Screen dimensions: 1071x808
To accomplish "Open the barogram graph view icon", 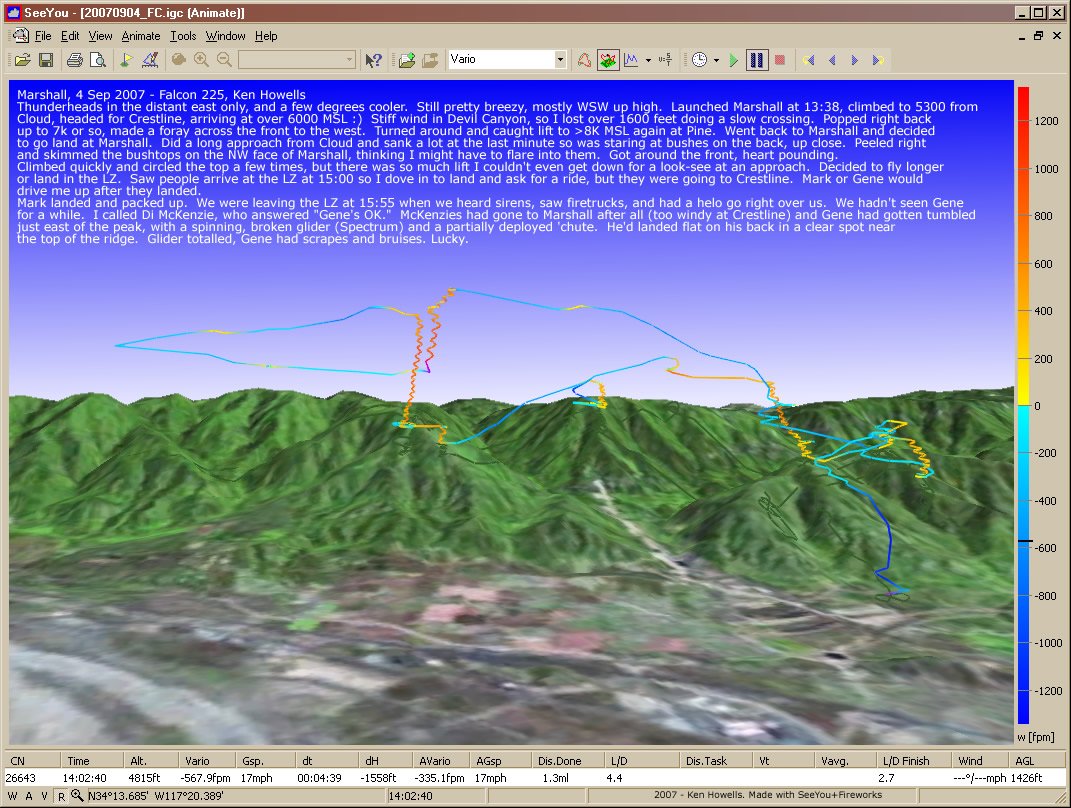I will 631,60.
